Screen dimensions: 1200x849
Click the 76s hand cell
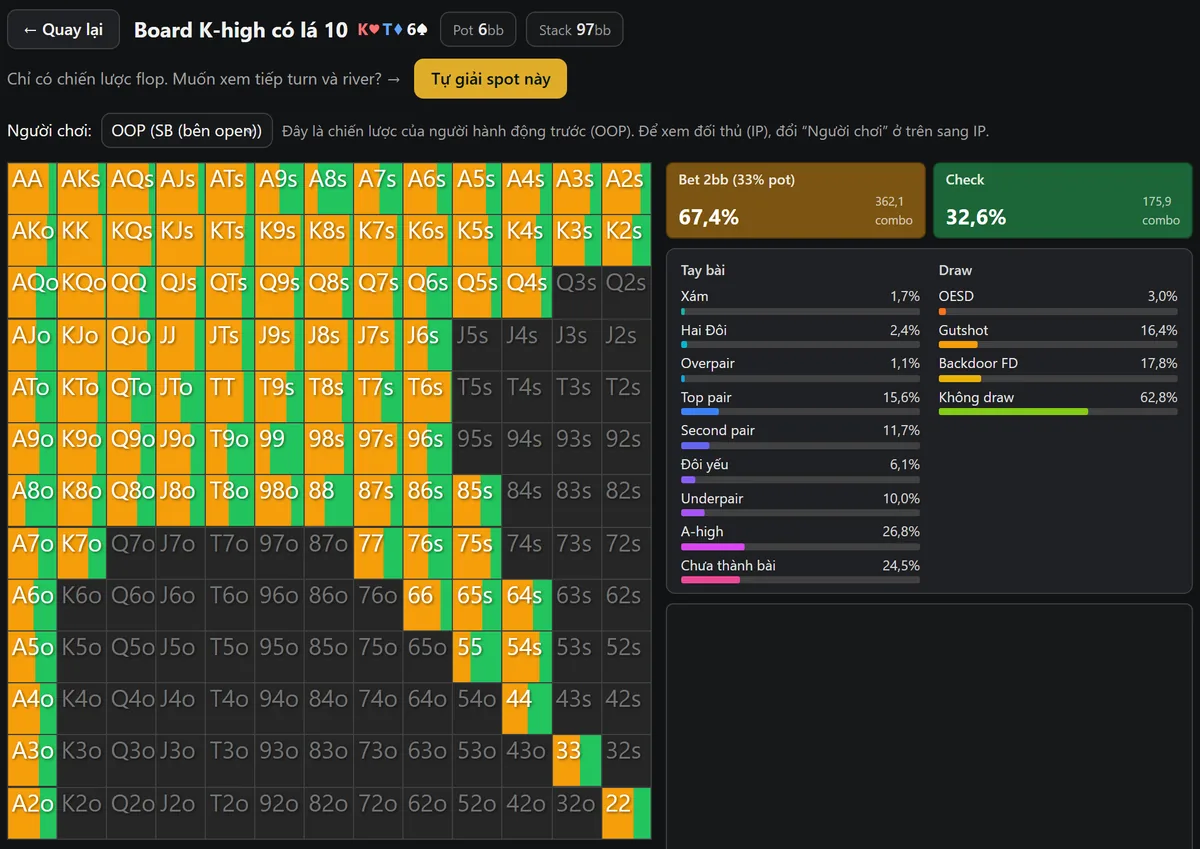[x=428, y=553]
